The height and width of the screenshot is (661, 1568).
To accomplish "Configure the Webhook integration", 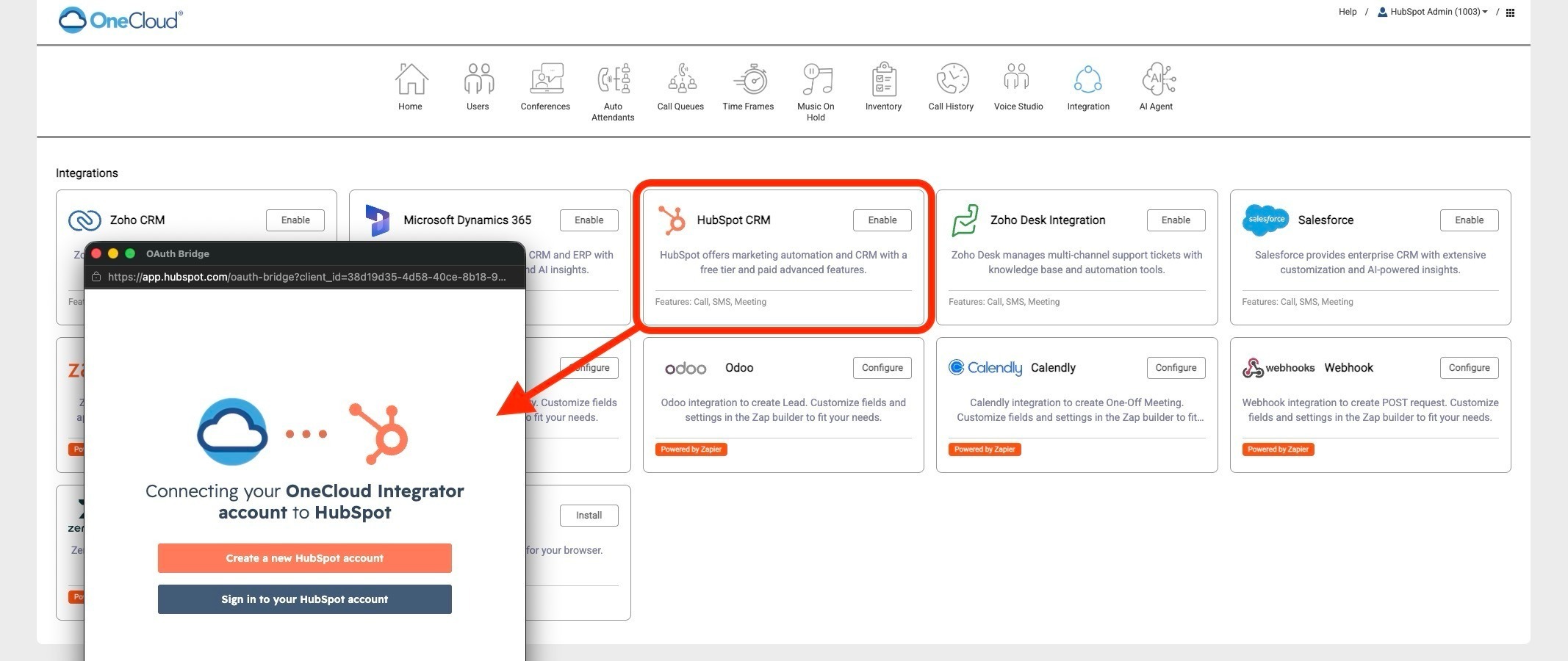I will point(1470,368).
